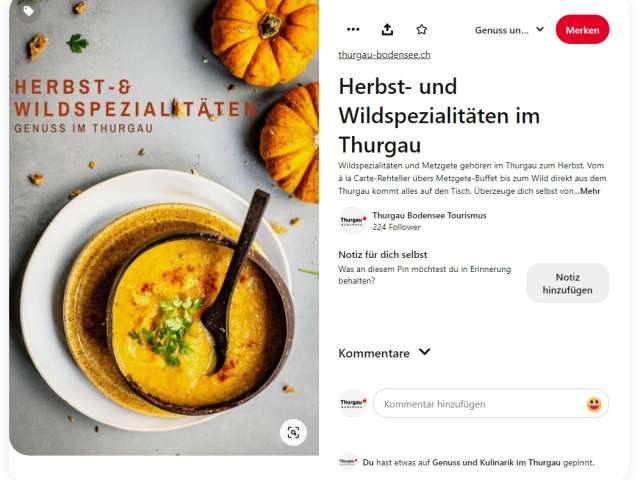Click the star favorite icon

click(x=422, y=29)
